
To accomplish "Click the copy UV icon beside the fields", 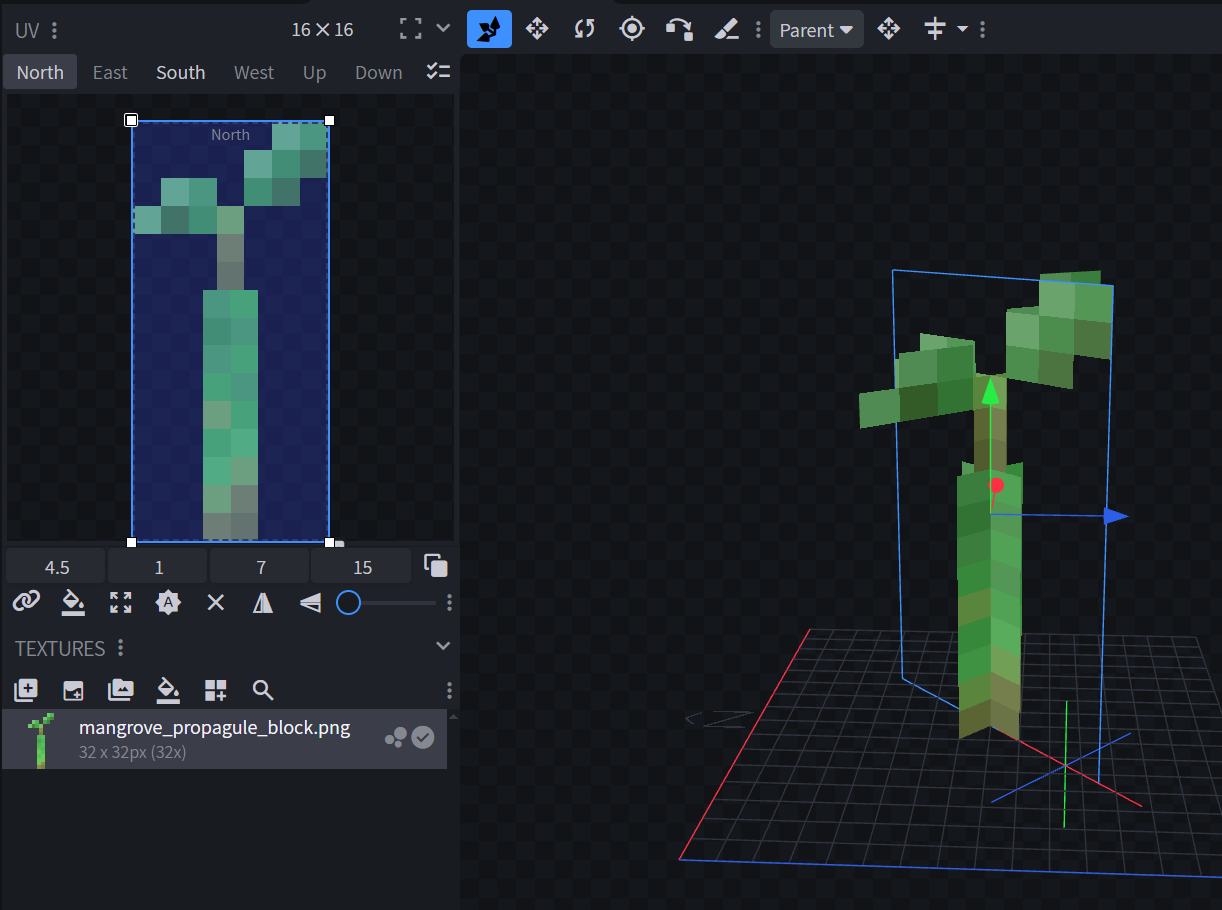I will [x=435, y=565].
